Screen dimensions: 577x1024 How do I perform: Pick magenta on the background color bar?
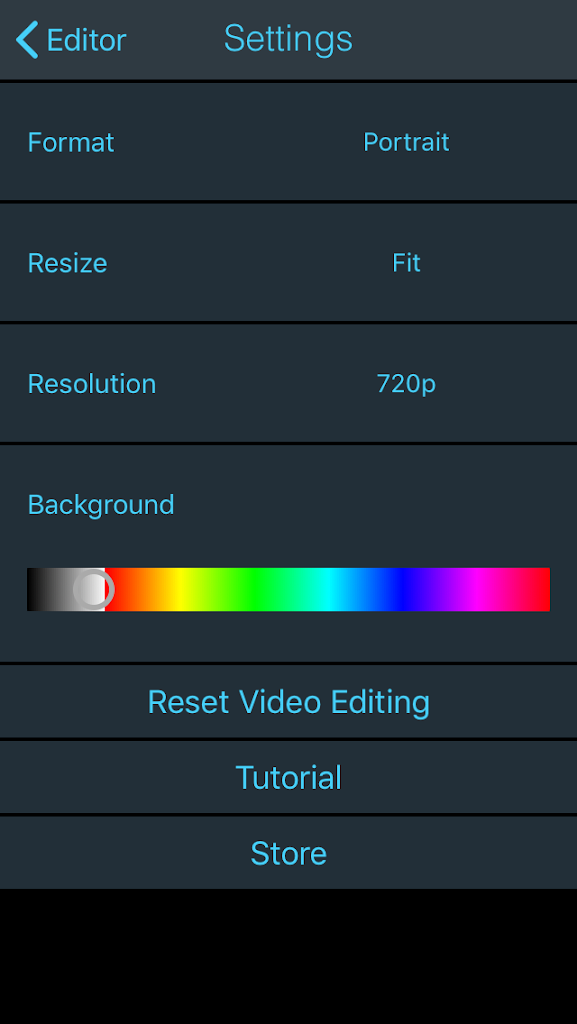tap(476, 589)
